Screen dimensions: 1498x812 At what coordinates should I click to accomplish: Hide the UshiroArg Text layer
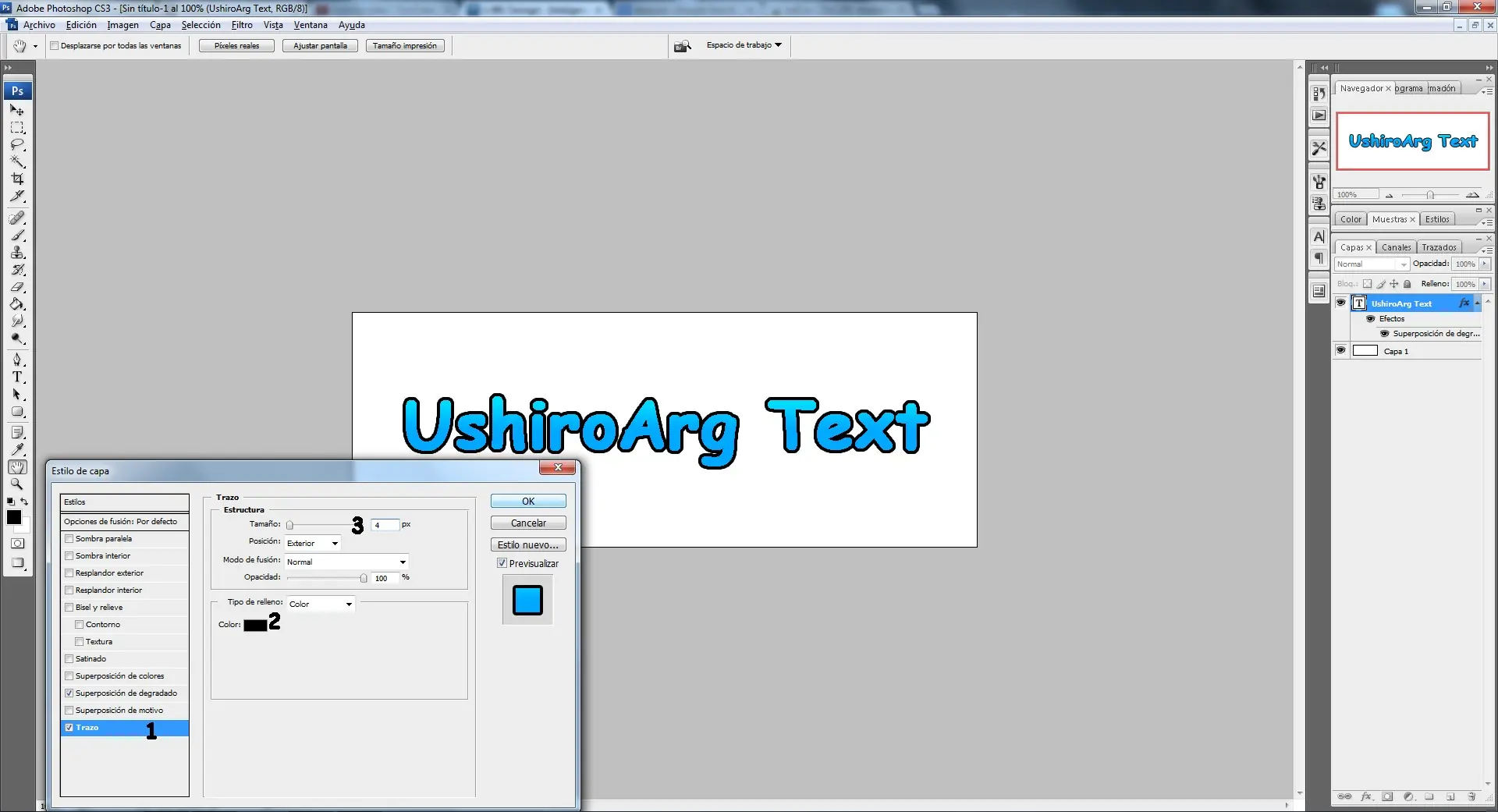tap(1340, 303)
